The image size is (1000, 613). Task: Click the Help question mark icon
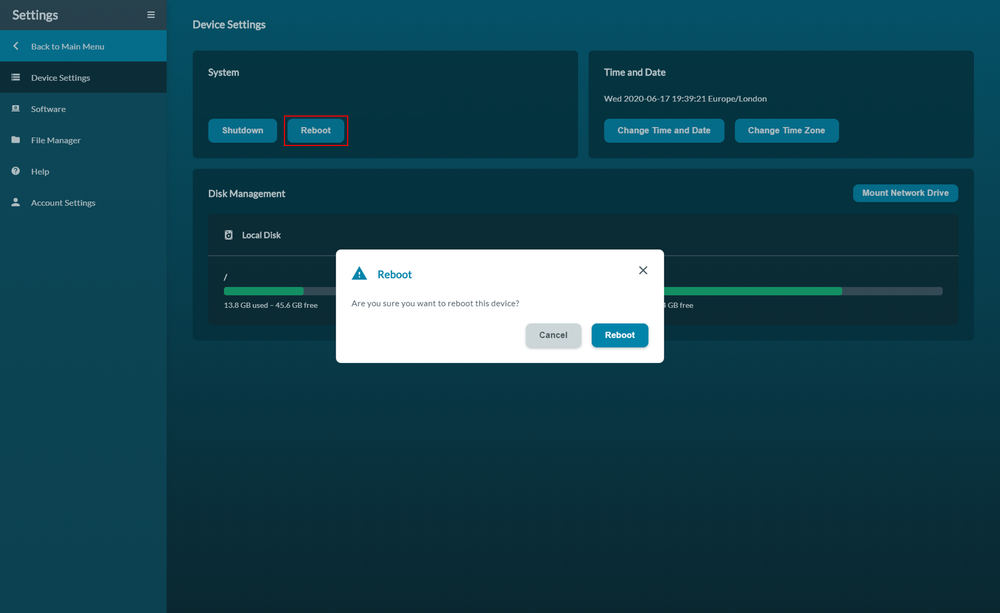[x=16, y=171]
